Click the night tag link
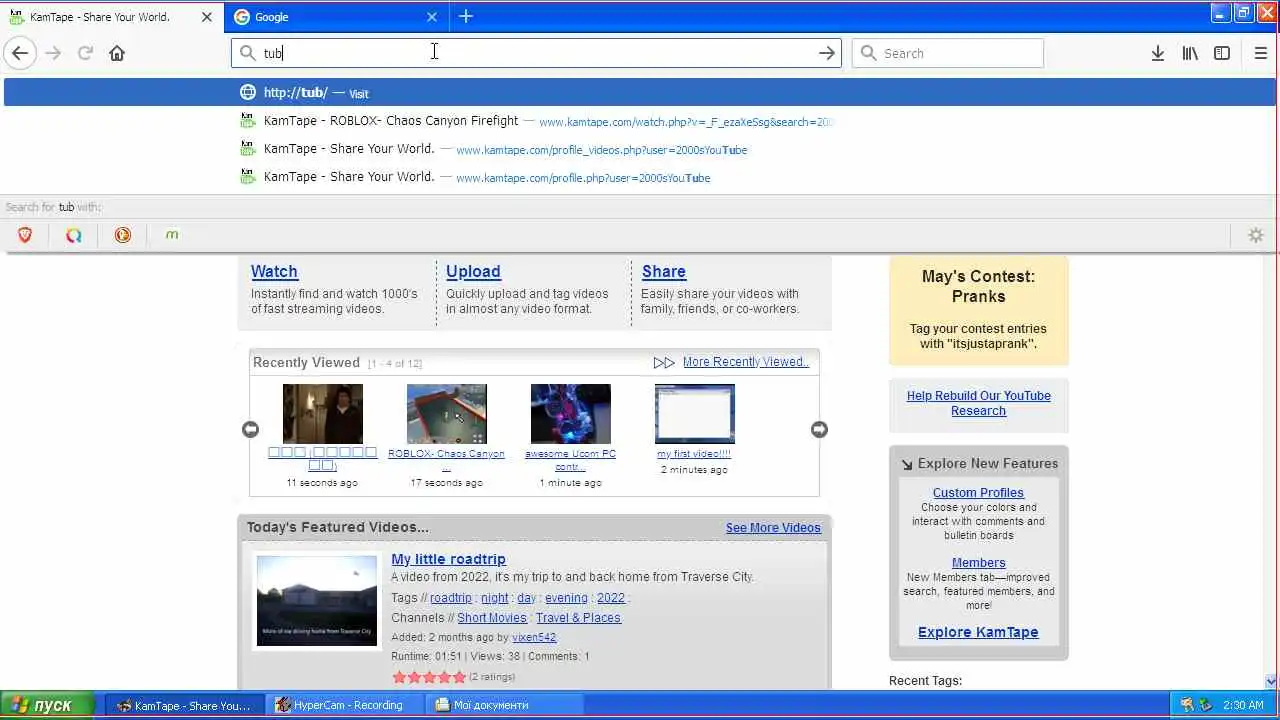The image size is (1280, 720). tap(495, 598)
